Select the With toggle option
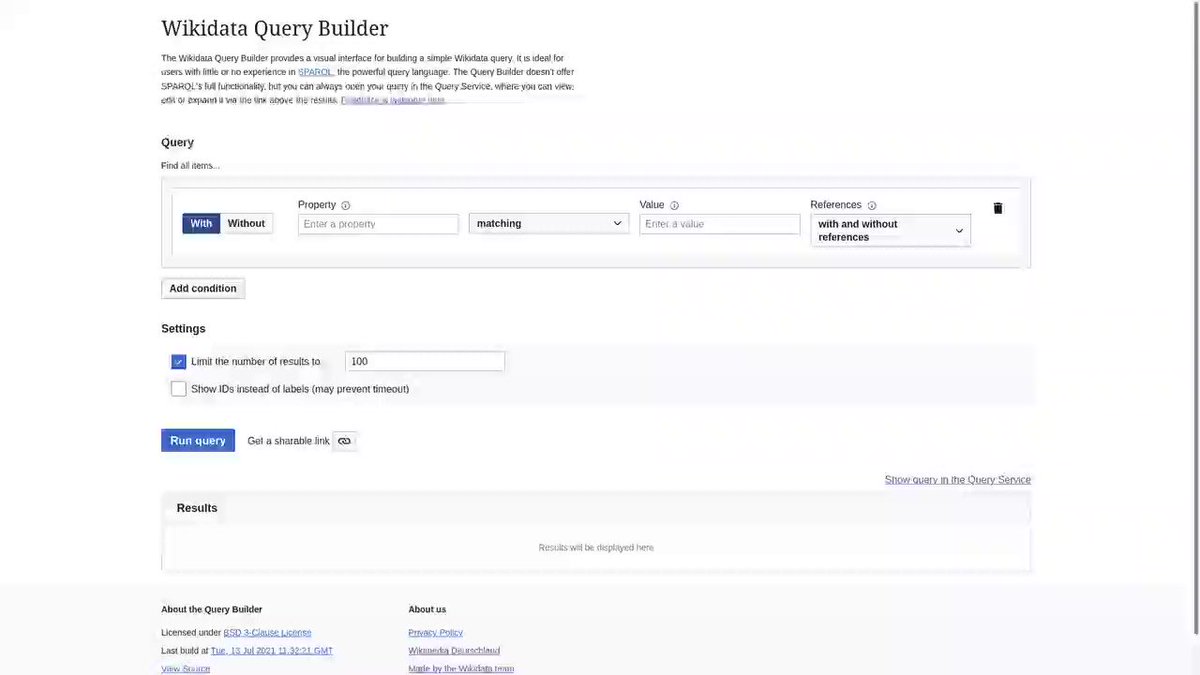 point(201,223)
